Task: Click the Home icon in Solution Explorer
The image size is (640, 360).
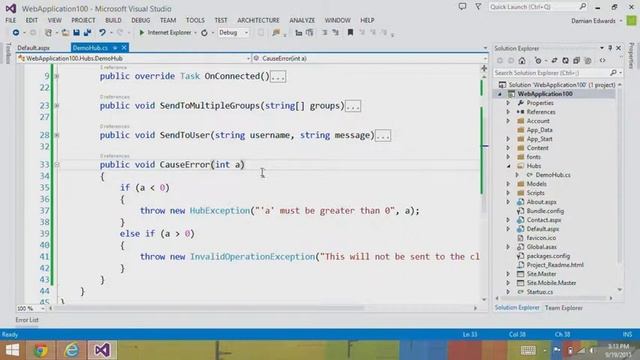Action: pos(522,61)
